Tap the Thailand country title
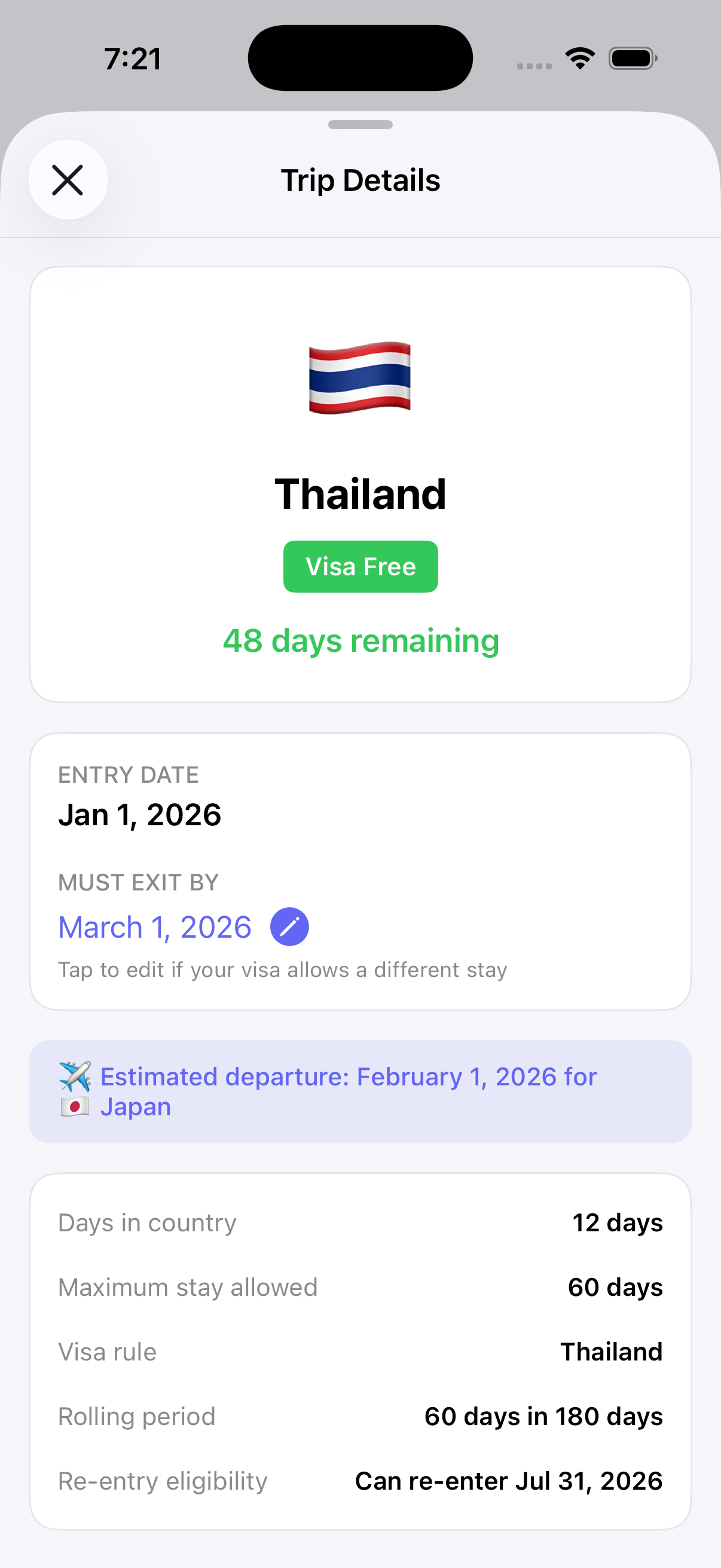This screenshot has width=721, height=1568. 360,493
